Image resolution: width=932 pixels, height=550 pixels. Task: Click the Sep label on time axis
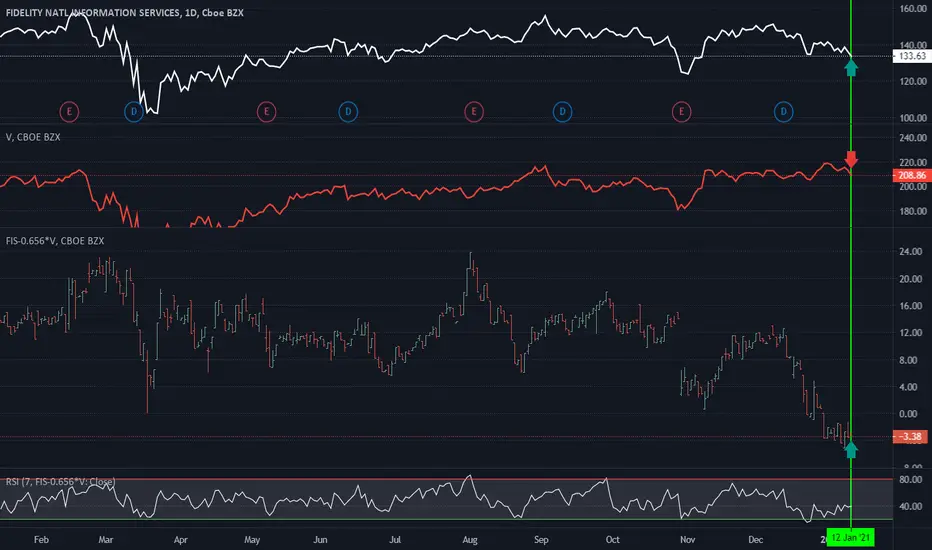point(541,540)
